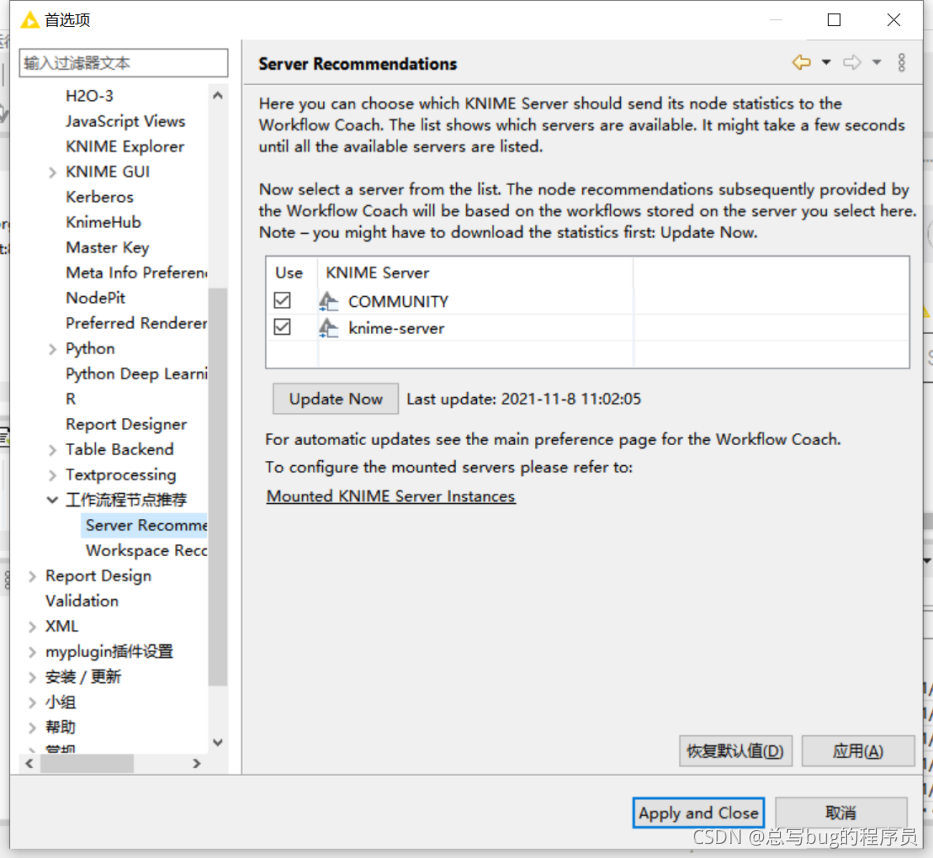Collapse the 工作流程节点推荐 node
Screen dimensions: 933x858
coord(52,500)
